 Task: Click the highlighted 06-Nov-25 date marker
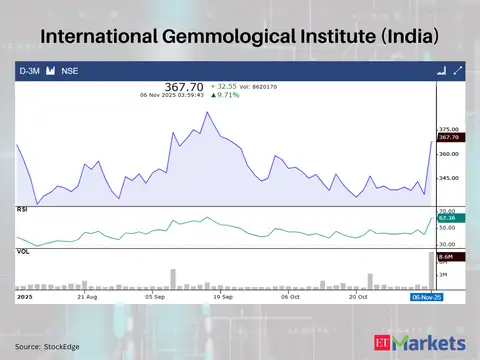(x=426, y=297)
